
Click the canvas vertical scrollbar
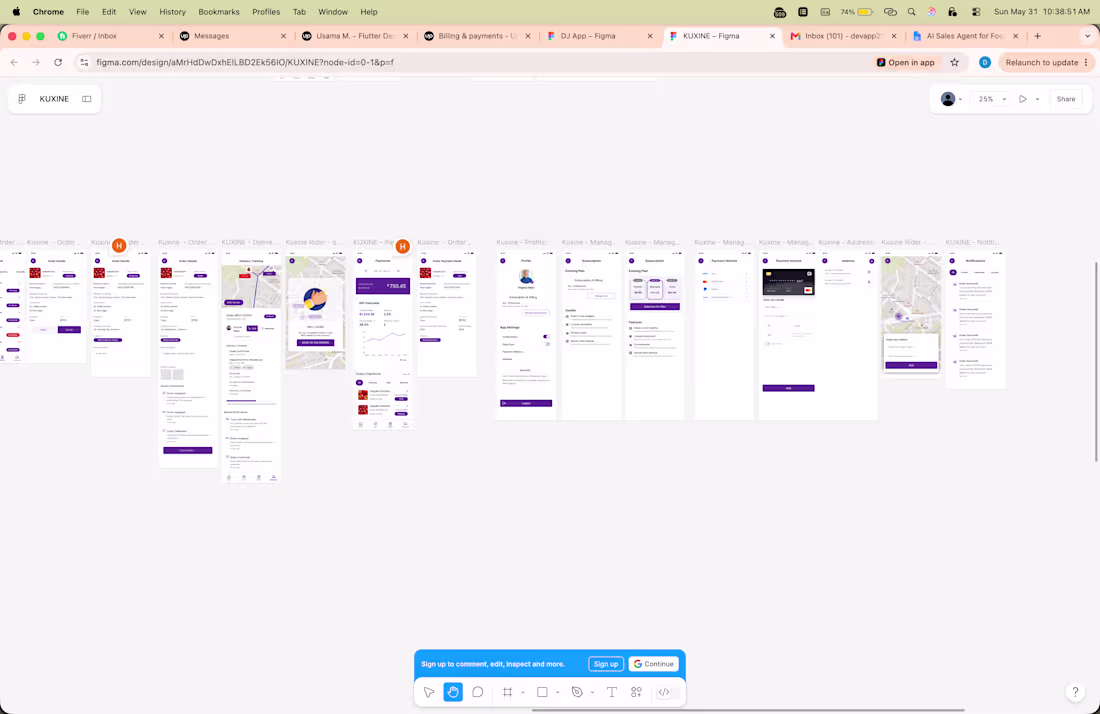tap(1096, 361)
